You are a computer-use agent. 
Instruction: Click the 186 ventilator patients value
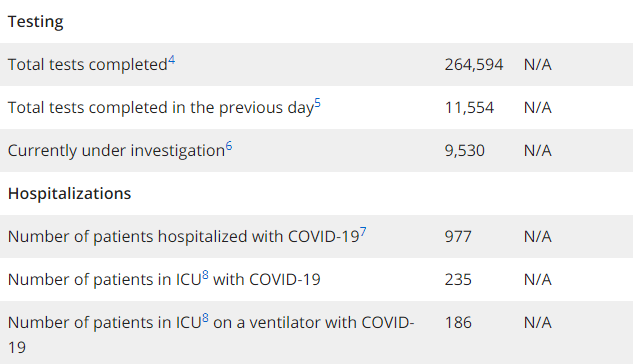point(458,323)
